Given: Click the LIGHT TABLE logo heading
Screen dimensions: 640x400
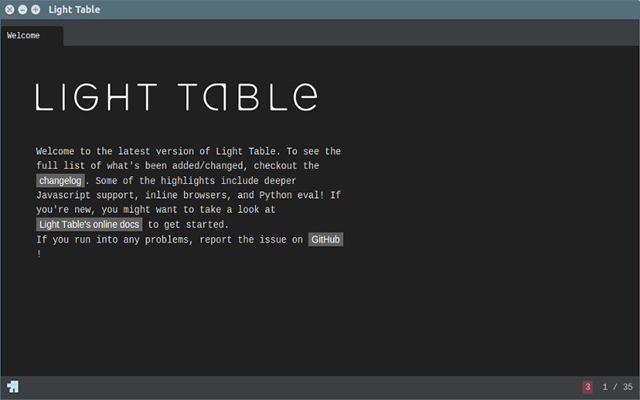Looking at the screenshot, I should [176, 97].
